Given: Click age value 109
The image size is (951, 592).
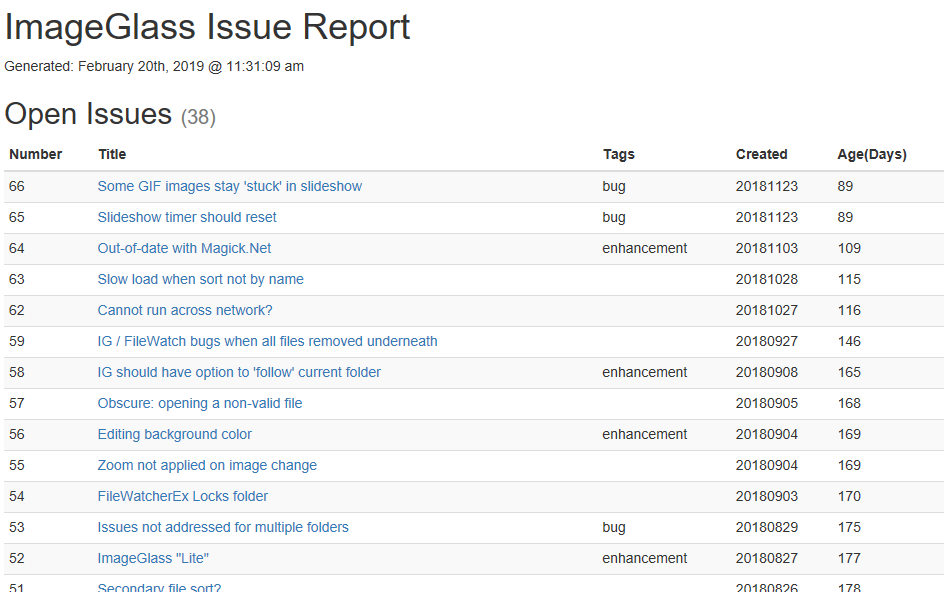Looking at the screenshot, I should (849, 248).
